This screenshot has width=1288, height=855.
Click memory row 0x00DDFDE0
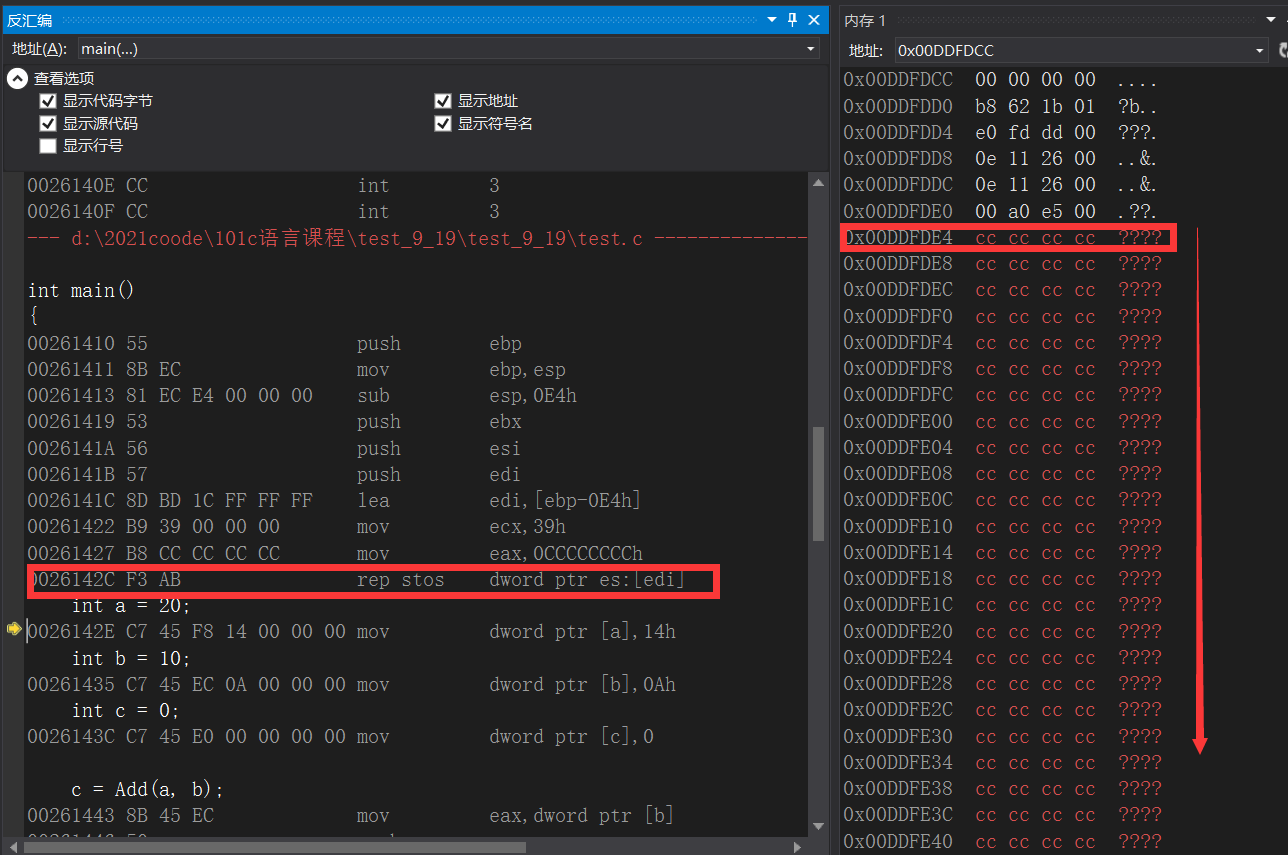pos(1001,211)
